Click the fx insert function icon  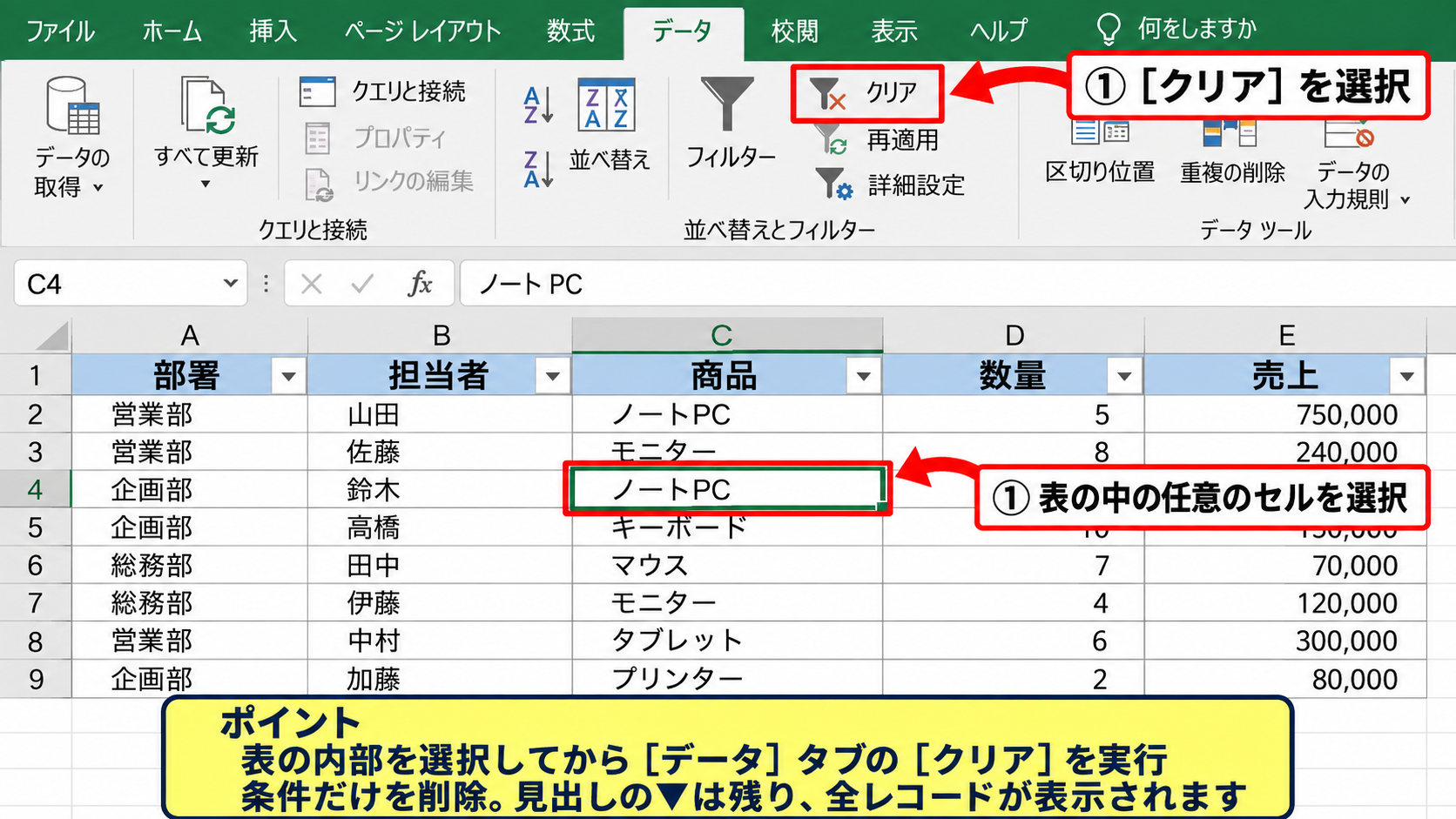(420, 284)
